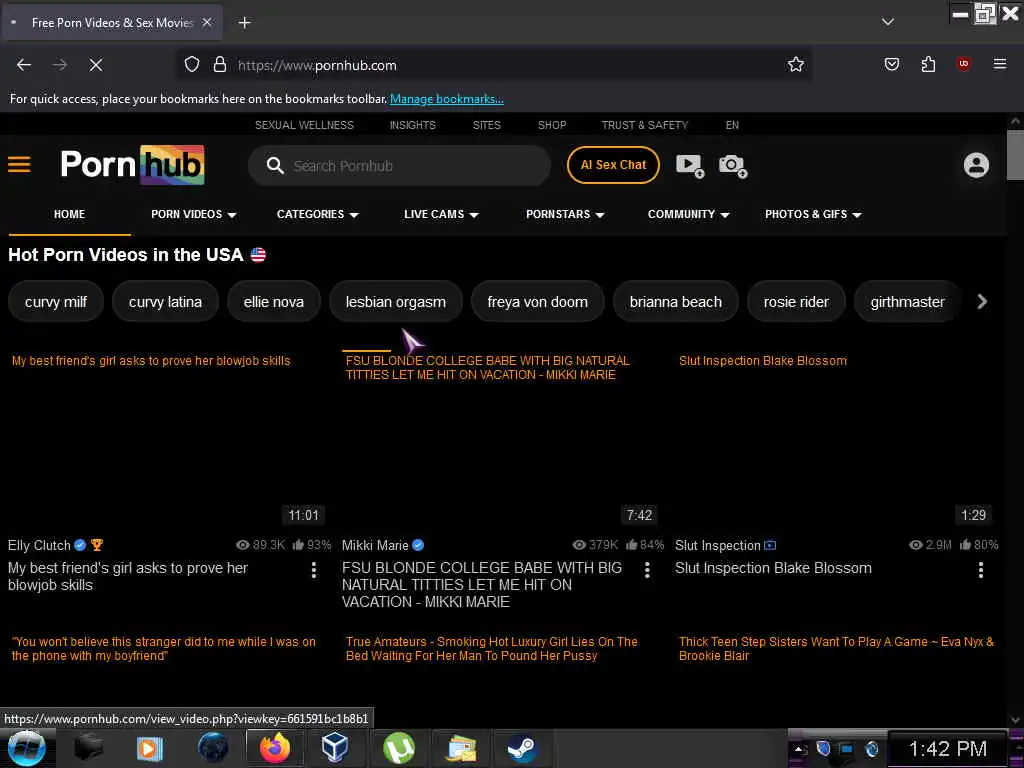The height and width of the screenshot is (768, 1024).
Task: Click the Firefox taskbar icon
Action: click(274, 748)
